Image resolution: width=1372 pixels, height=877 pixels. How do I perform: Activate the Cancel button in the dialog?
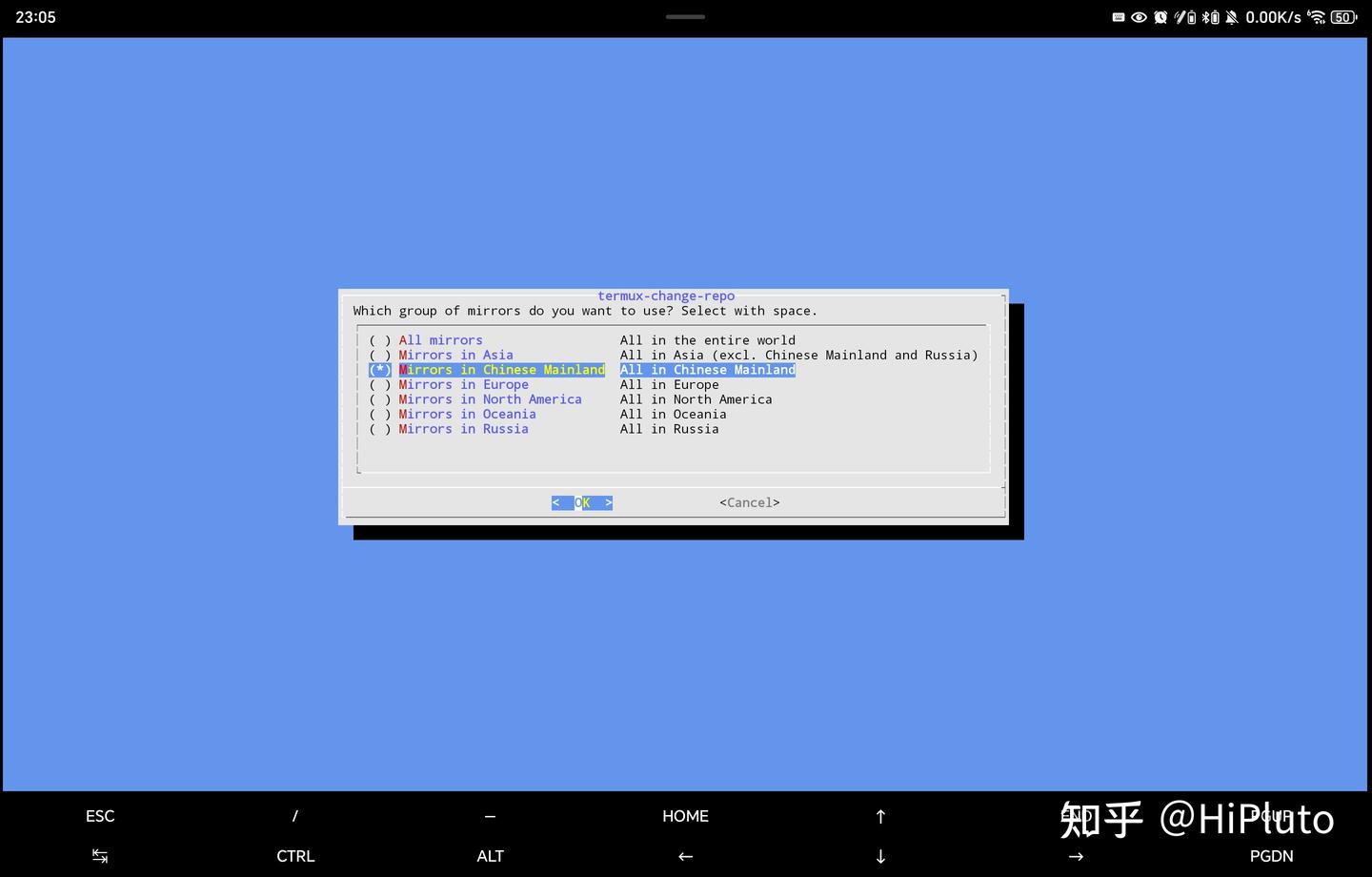coord(750,502)
